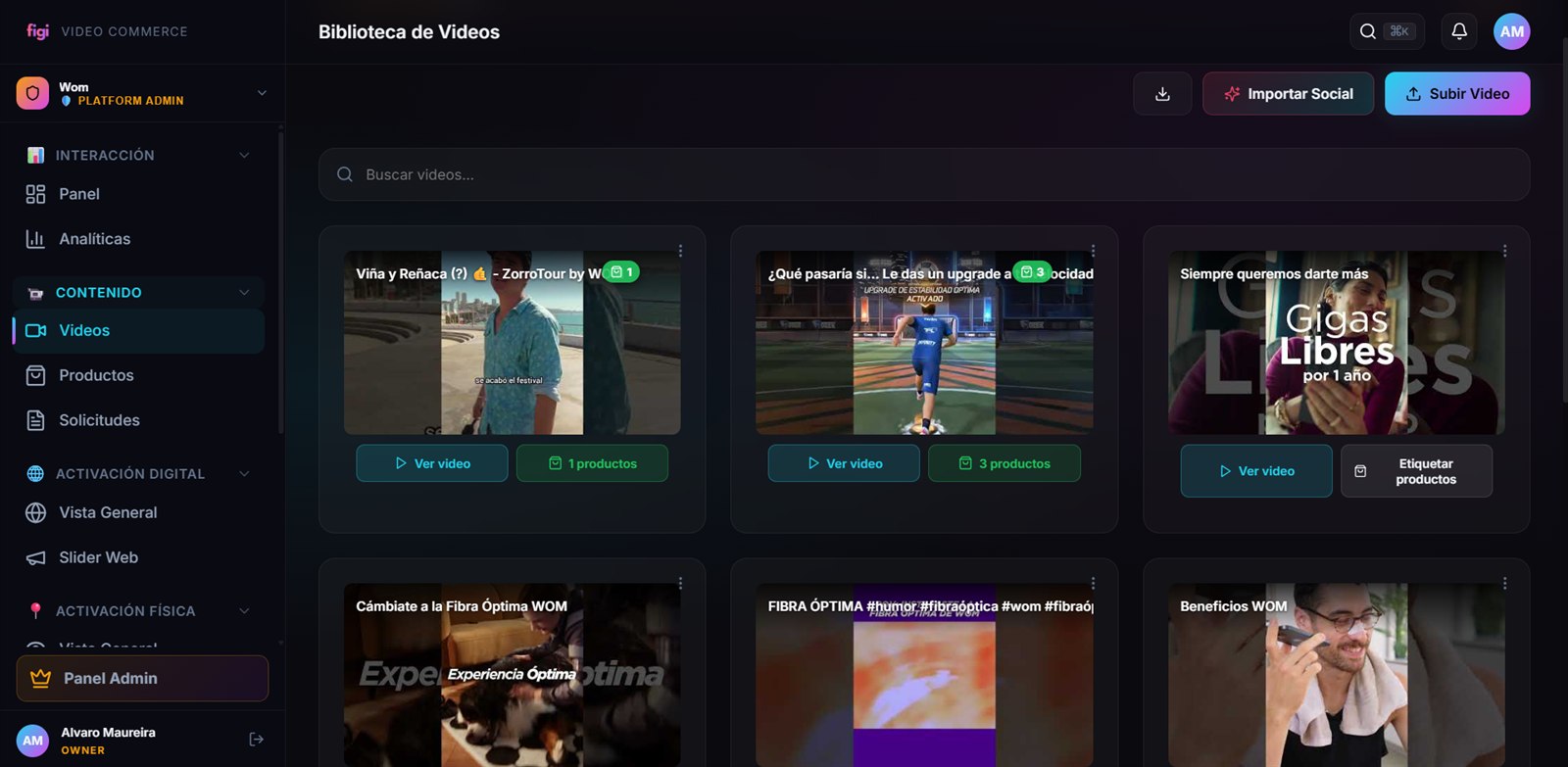Click 1 productos button on Viña card
This screenshot has width=1568, height=767.
(x=592, y=463)
